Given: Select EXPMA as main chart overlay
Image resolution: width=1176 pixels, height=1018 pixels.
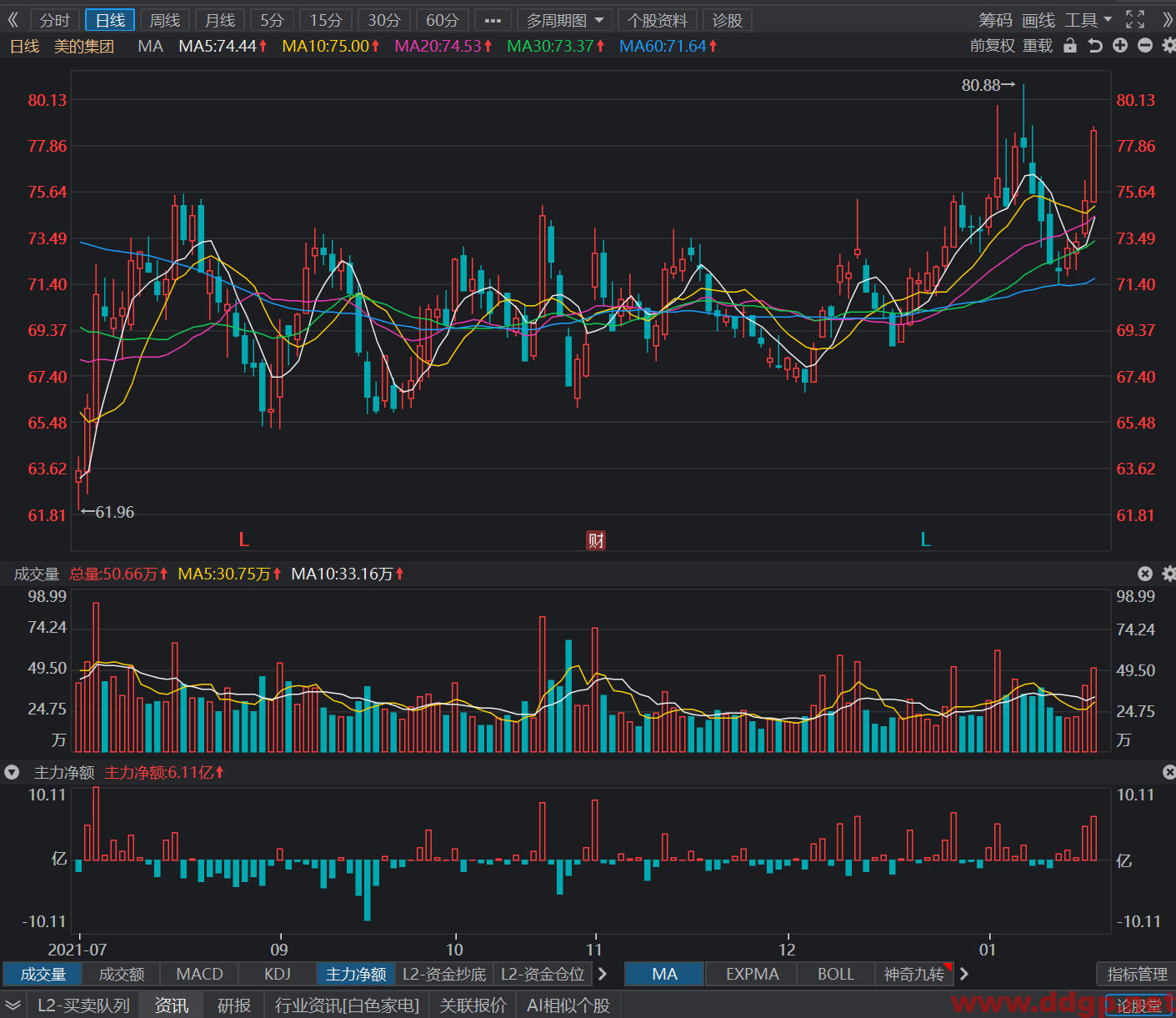Looking at the screenshot, I should tap(752, 974).
